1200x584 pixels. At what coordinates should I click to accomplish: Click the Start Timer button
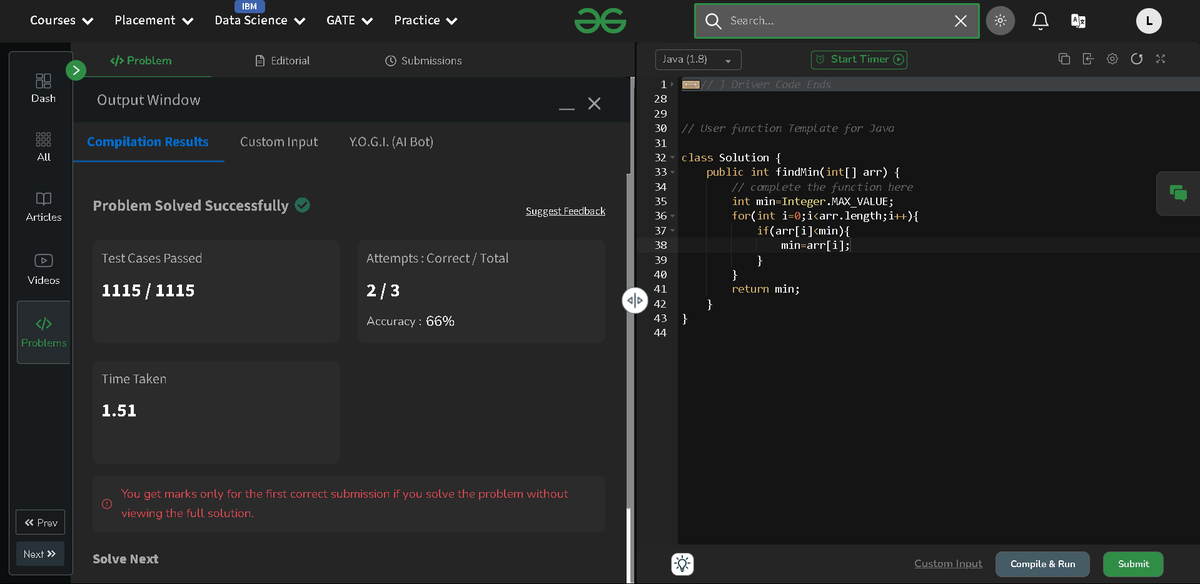point(859,59)
